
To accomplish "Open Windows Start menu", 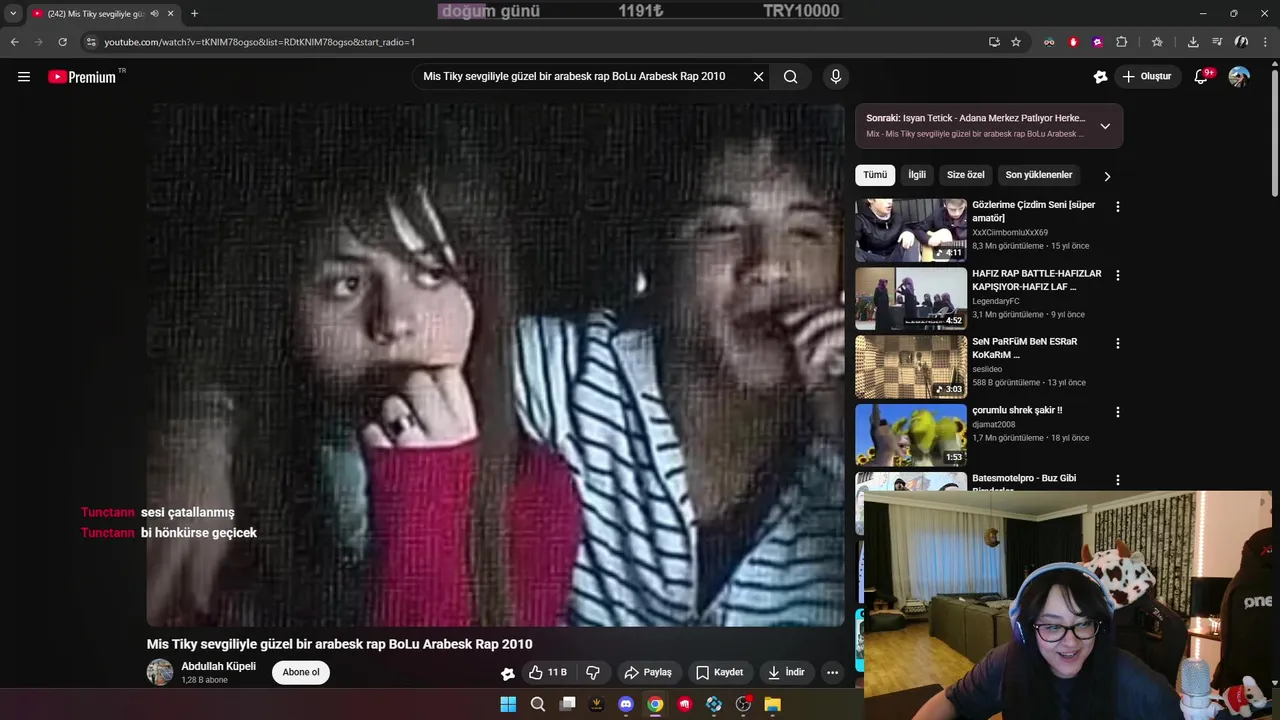I will [x=508, y=704].
